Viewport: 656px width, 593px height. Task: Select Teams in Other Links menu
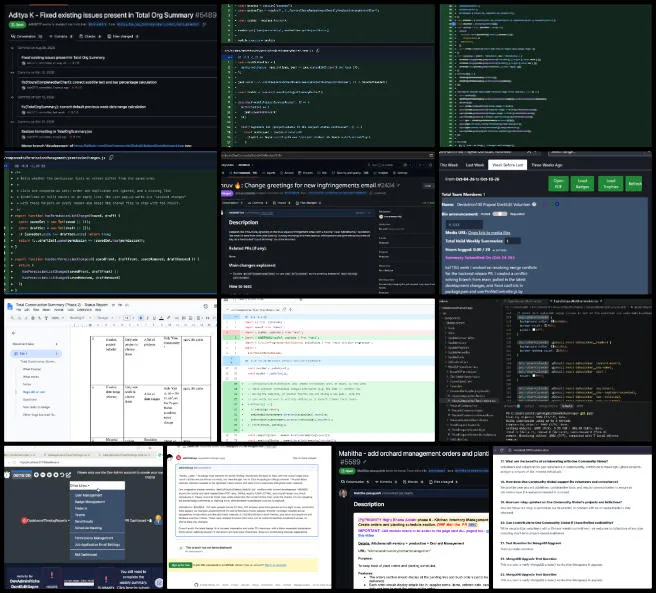pyautogui.click(x=79, y=515)
